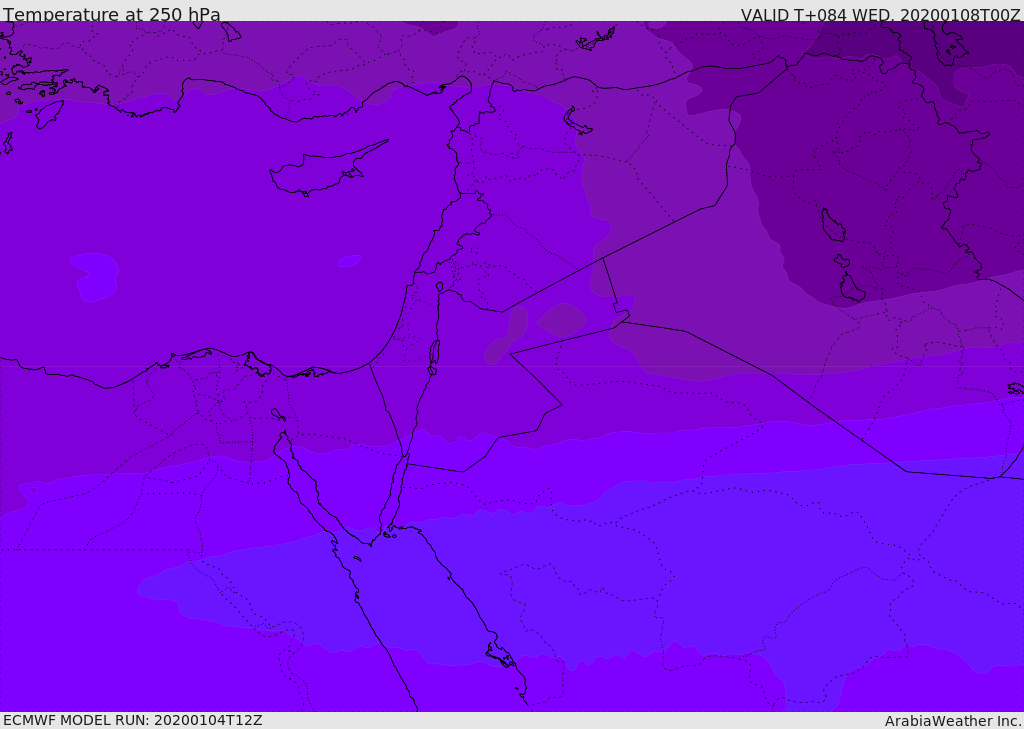
Task: Click the 'ArabiaWeather Inc' credit text
Action: (x=952, y=721)
